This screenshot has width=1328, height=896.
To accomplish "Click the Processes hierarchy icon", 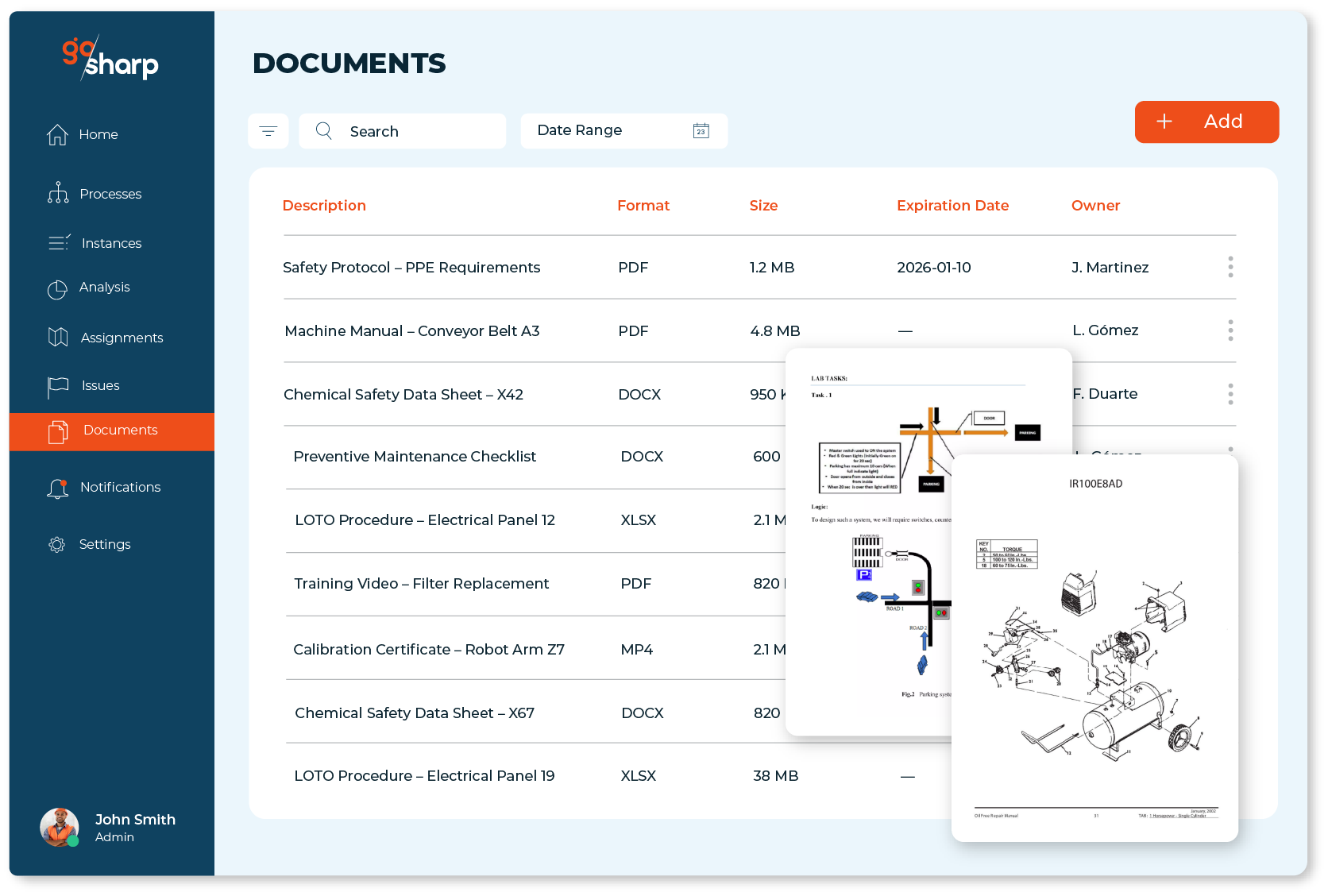I will coord(58,194).
